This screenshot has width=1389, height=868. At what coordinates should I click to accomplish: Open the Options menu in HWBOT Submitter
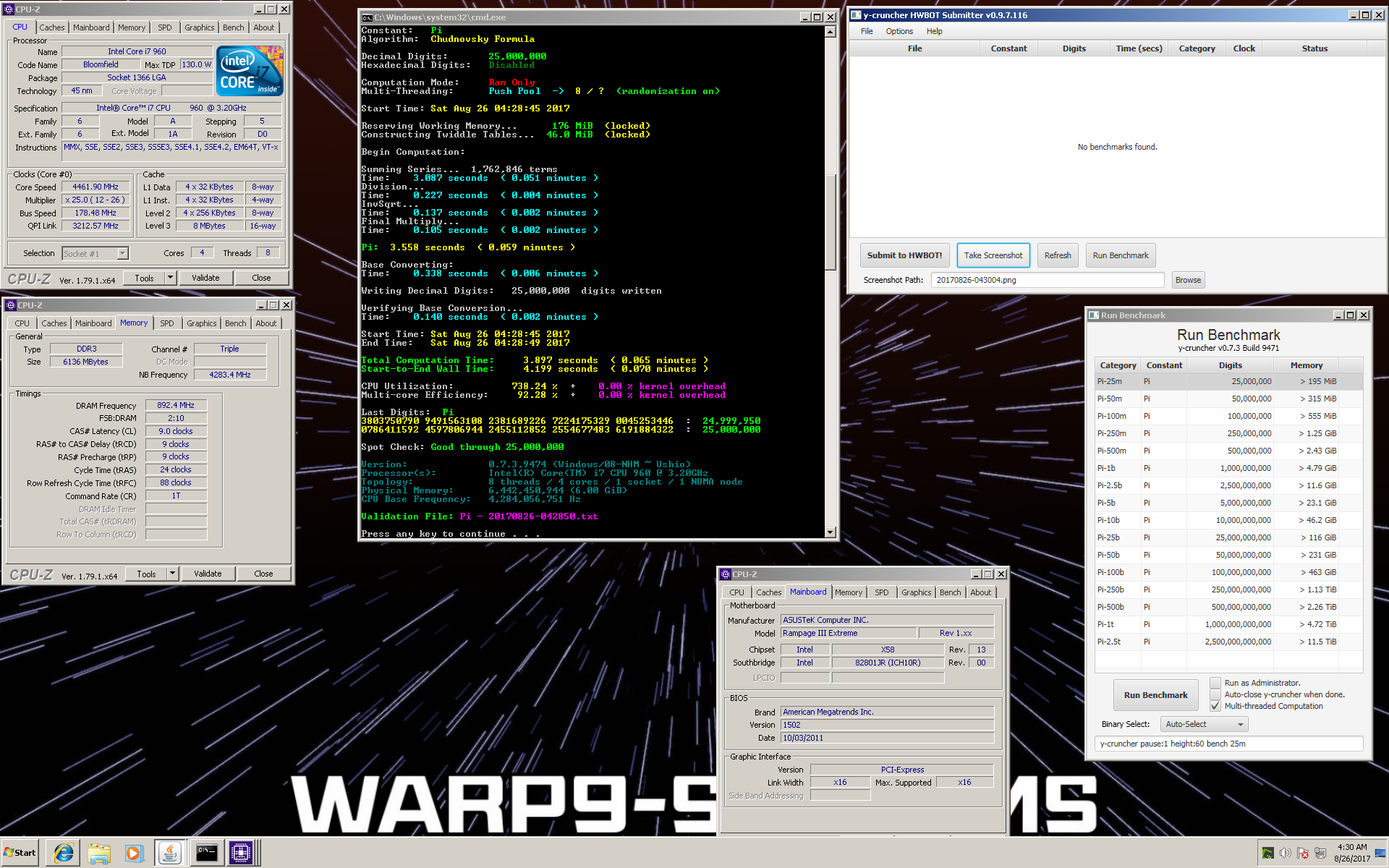[899, 31]
